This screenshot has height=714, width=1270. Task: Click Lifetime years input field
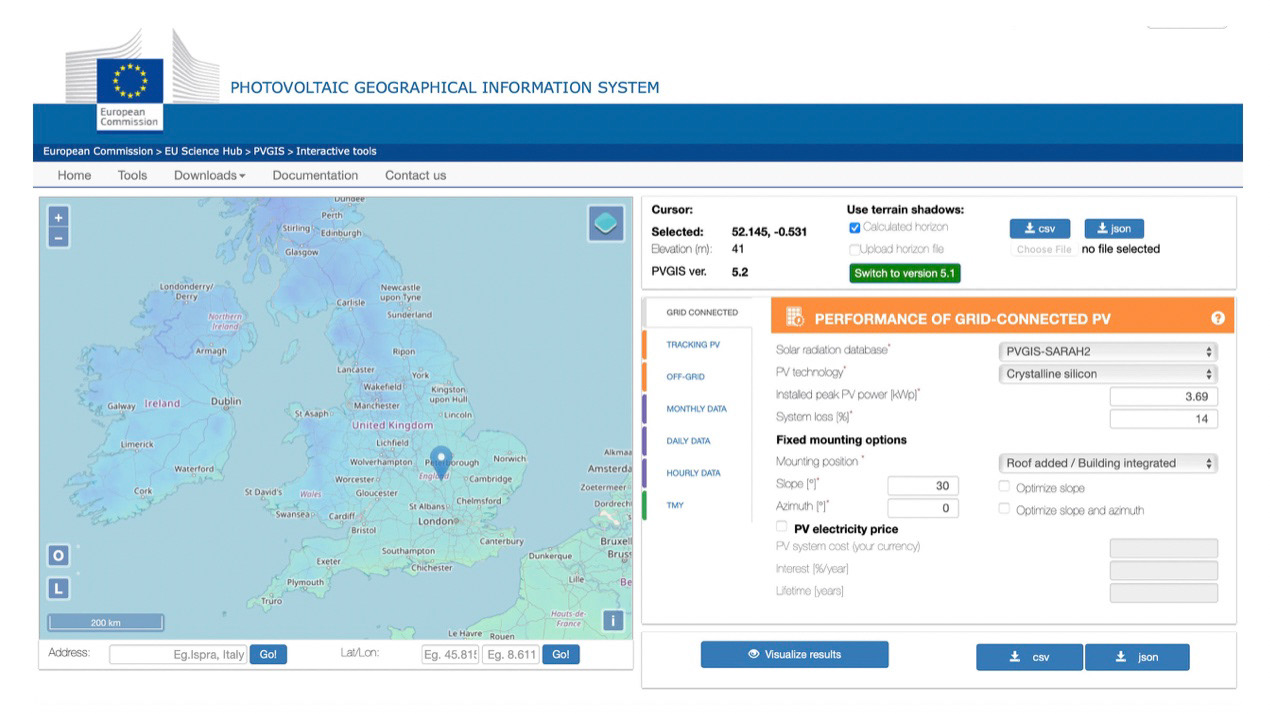click(x=1164, y=592)
